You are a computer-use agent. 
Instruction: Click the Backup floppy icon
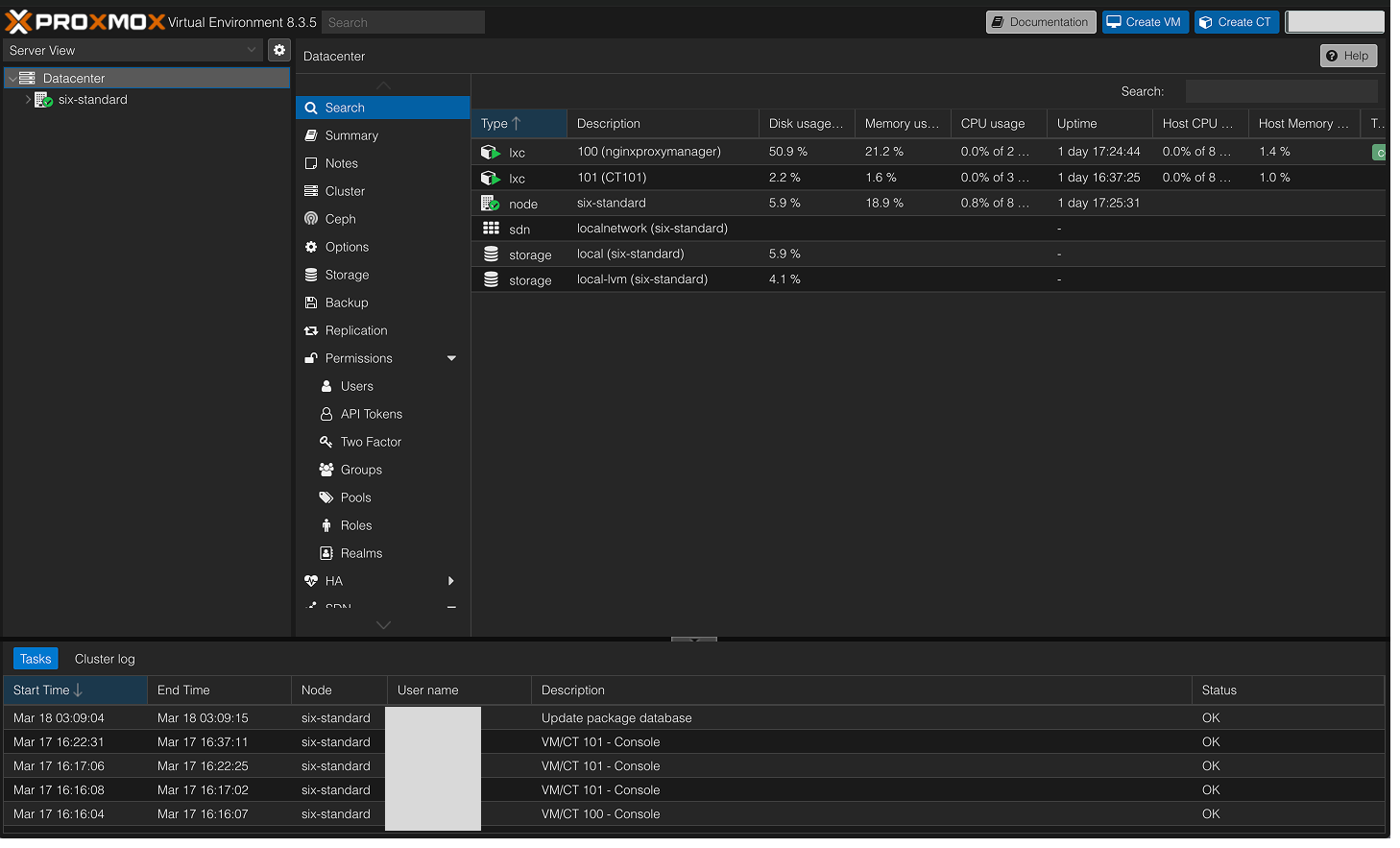click(x=311, y=303)
